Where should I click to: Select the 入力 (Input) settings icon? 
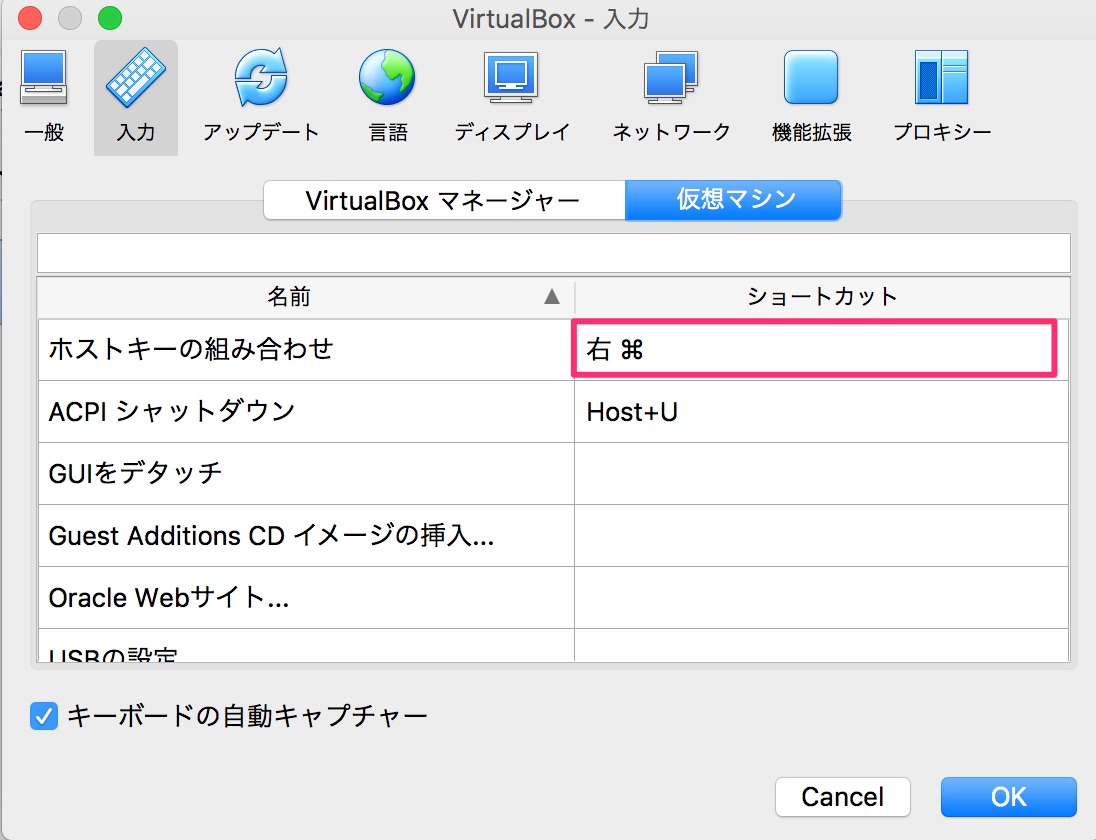pyautogui.click(x=135, y=95)
